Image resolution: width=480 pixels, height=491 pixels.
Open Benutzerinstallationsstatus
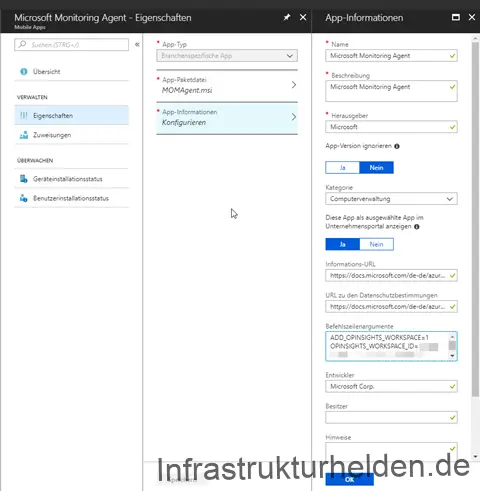pyautogui.click(x=71, y=198)
